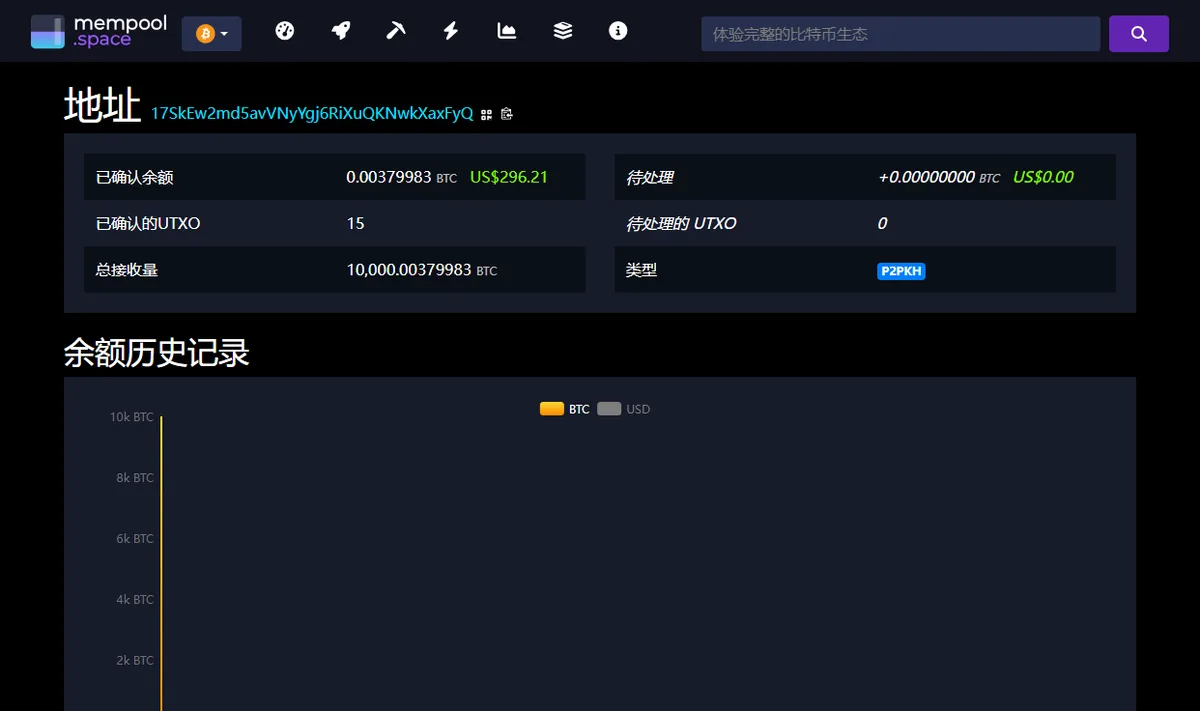Viewport: 1200px width, 711px height.
Task: Open the Mining pickaxe icon
Action: [x=396, y=31]
